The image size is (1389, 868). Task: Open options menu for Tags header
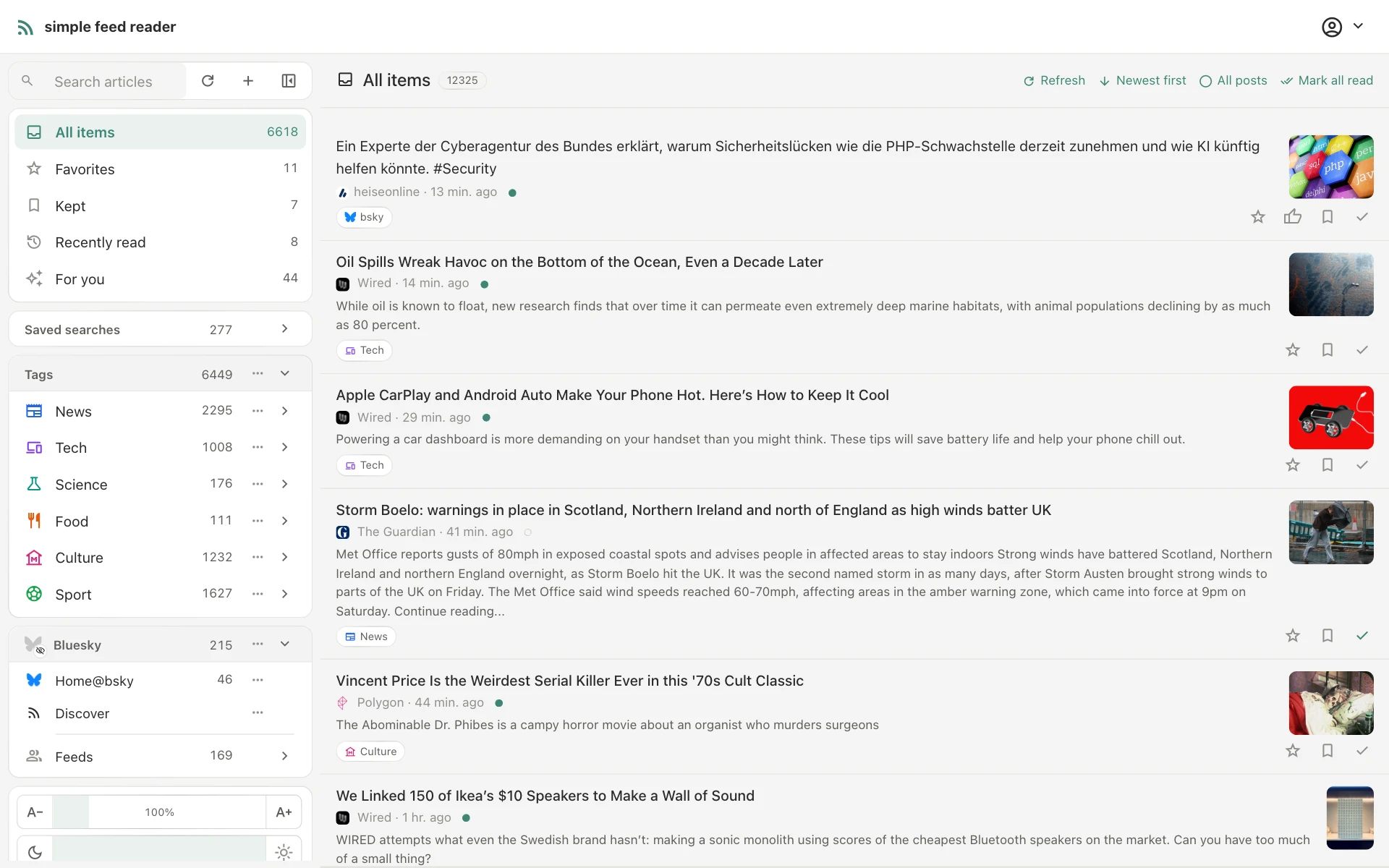point(258,373)
